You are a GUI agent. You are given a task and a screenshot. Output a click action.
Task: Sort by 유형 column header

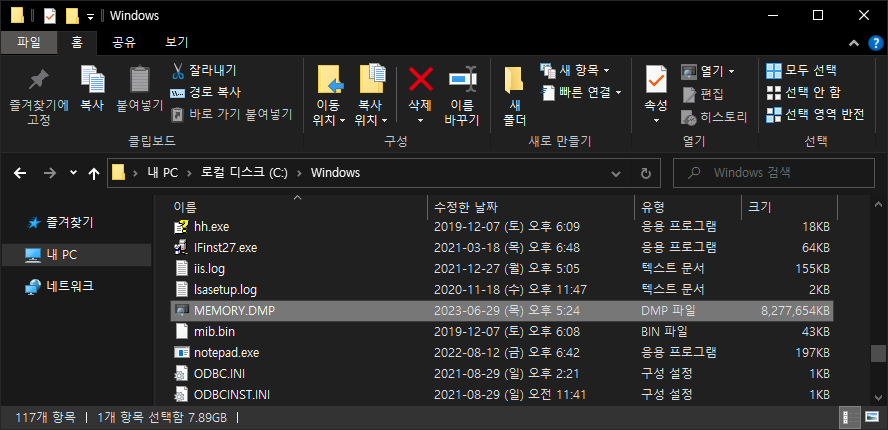pos(688,207)
